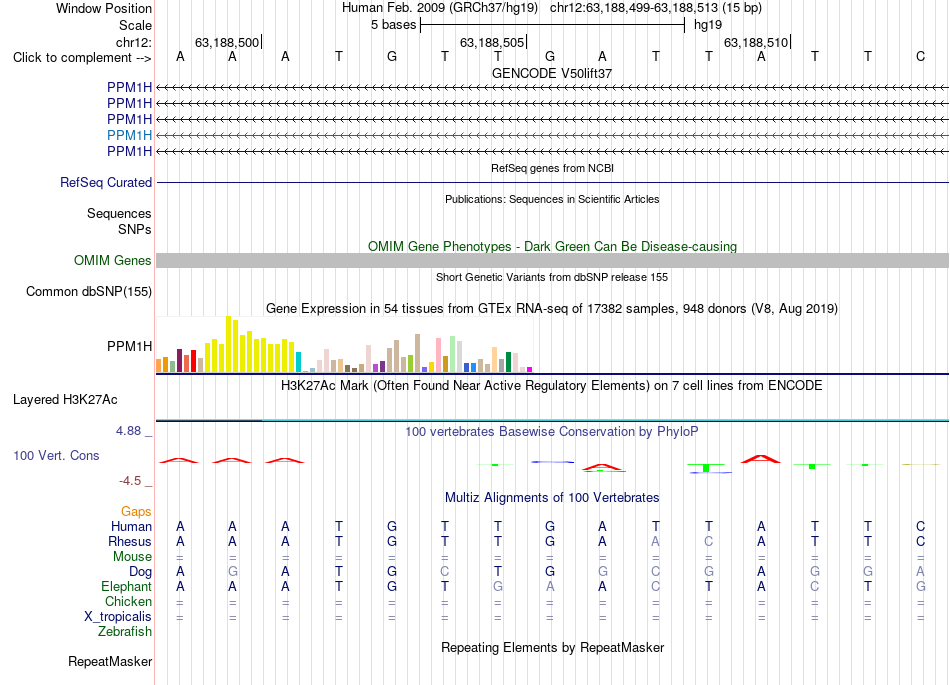Select the RefSeq Curated track label
The height and width of the screenshot is (685, 950).
tap(106, 182)
